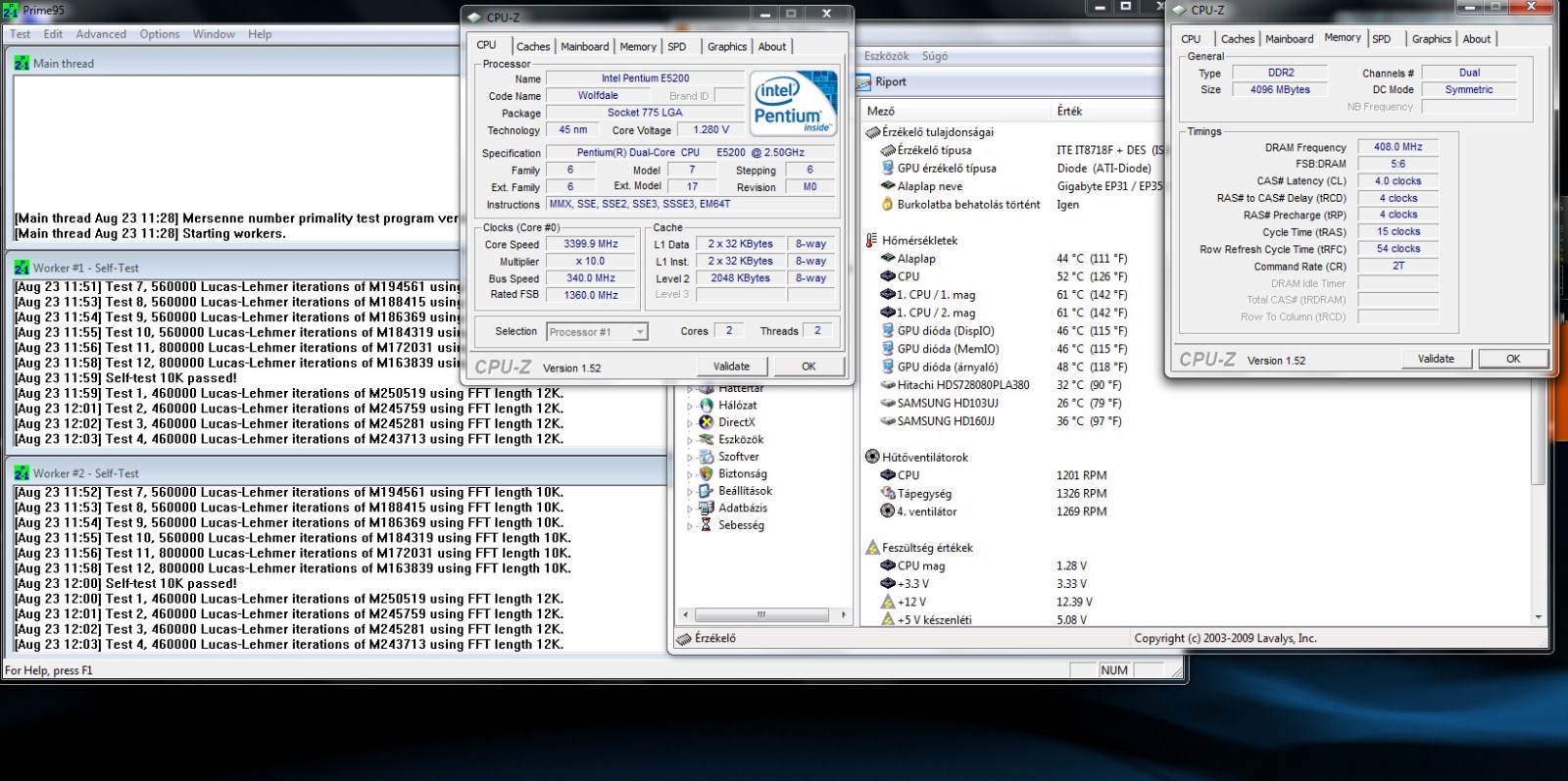Open the Options menu in Prime95

coord(160,34)
